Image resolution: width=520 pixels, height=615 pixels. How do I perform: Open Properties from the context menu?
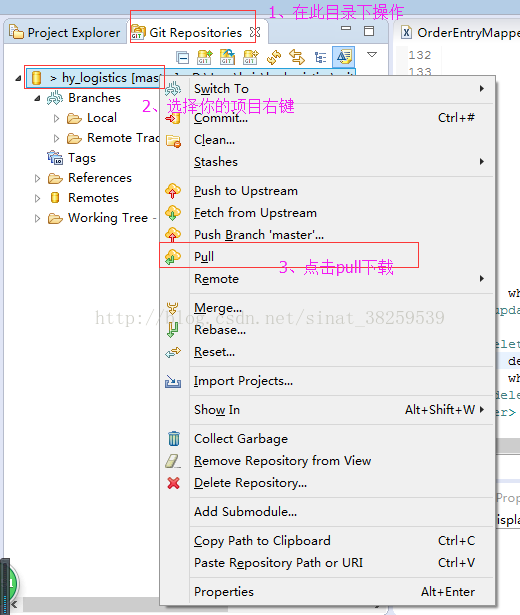pos(327,591)
